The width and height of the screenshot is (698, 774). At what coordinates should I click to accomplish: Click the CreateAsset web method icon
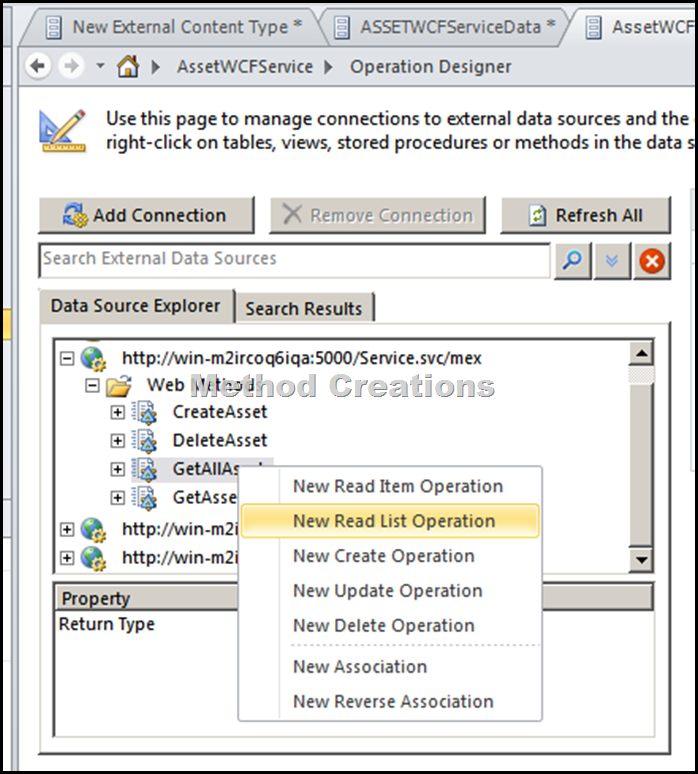tap(145, 412)
